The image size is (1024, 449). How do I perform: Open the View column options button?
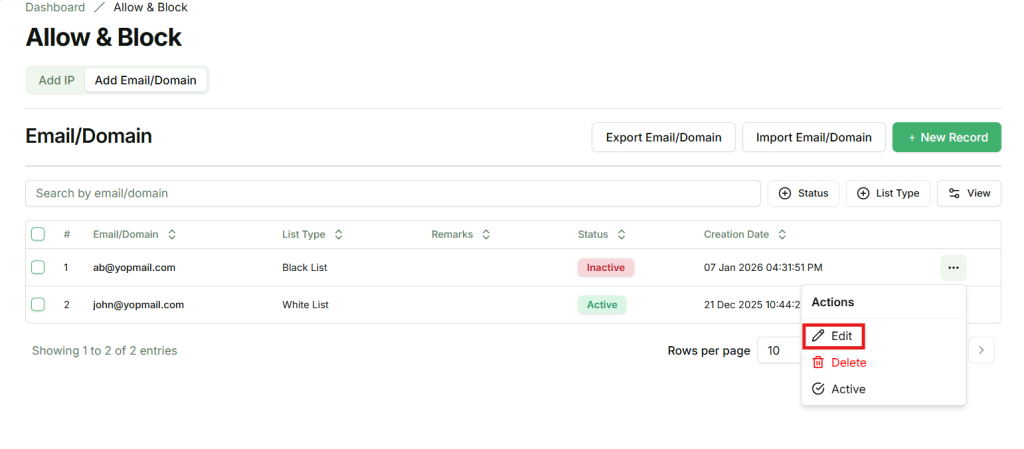pyautogui.click(x=968, y=193)
